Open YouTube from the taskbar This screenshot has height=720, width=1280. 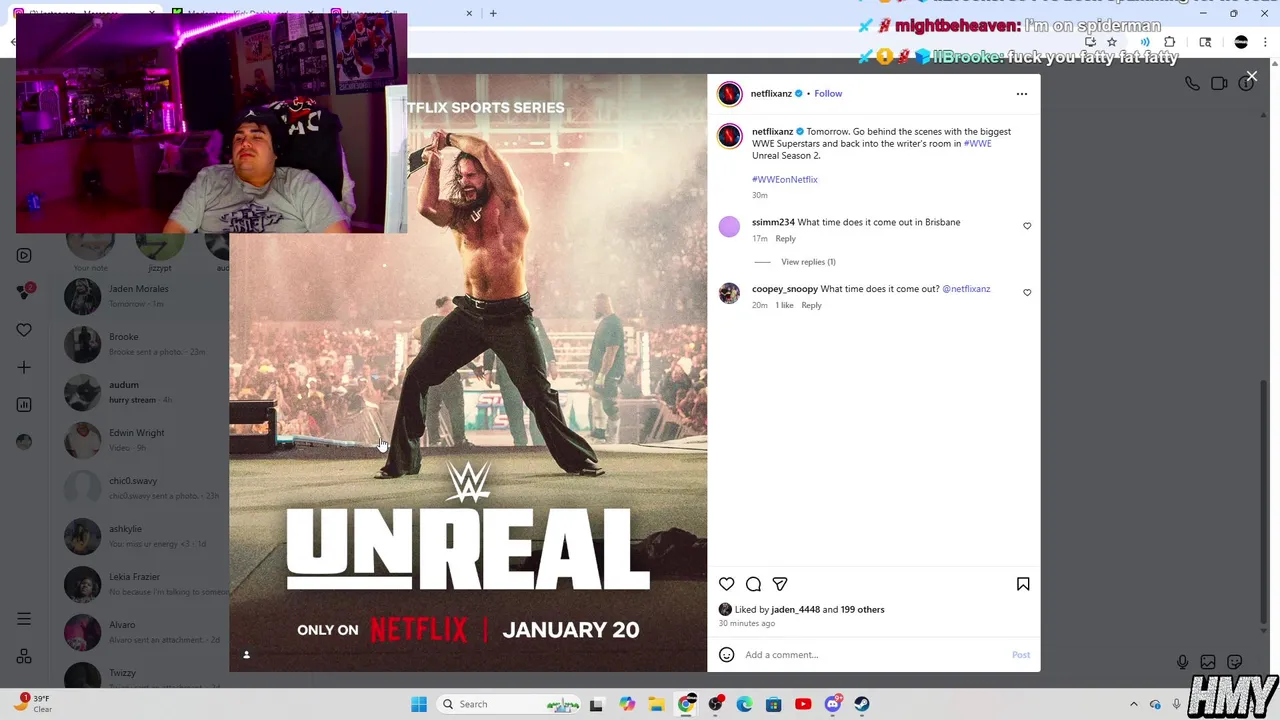803,704
